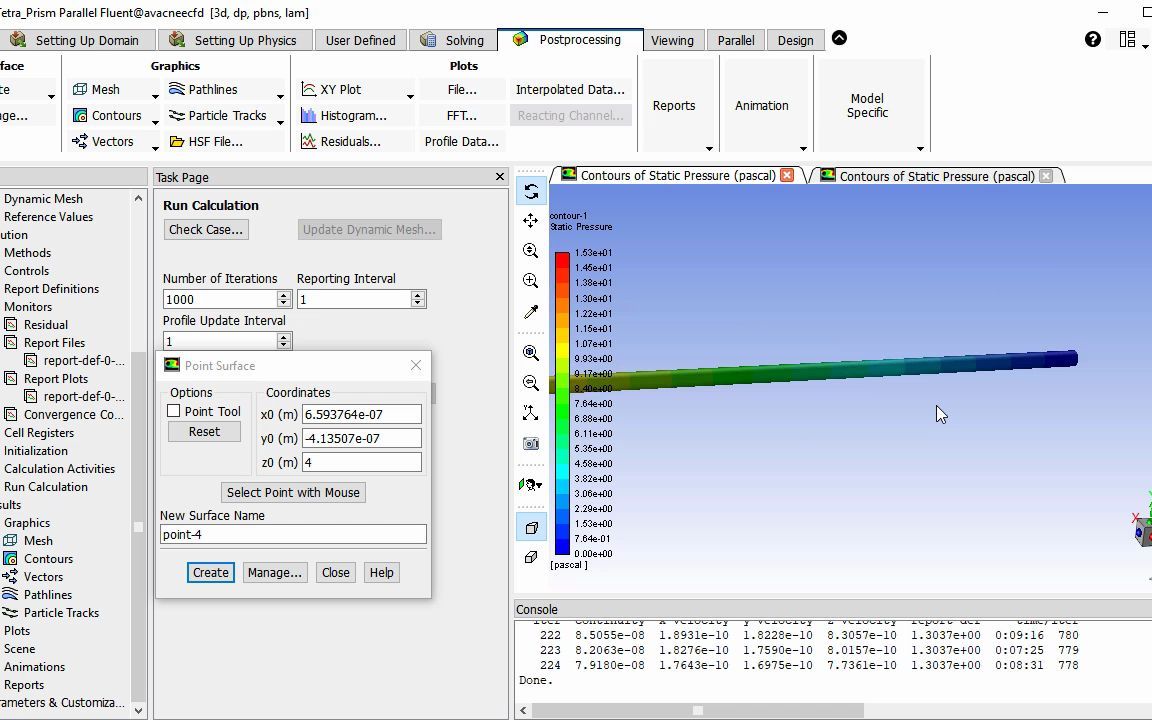
Task: Expand the Contours dropdown arrow
Action: [156, 122]
